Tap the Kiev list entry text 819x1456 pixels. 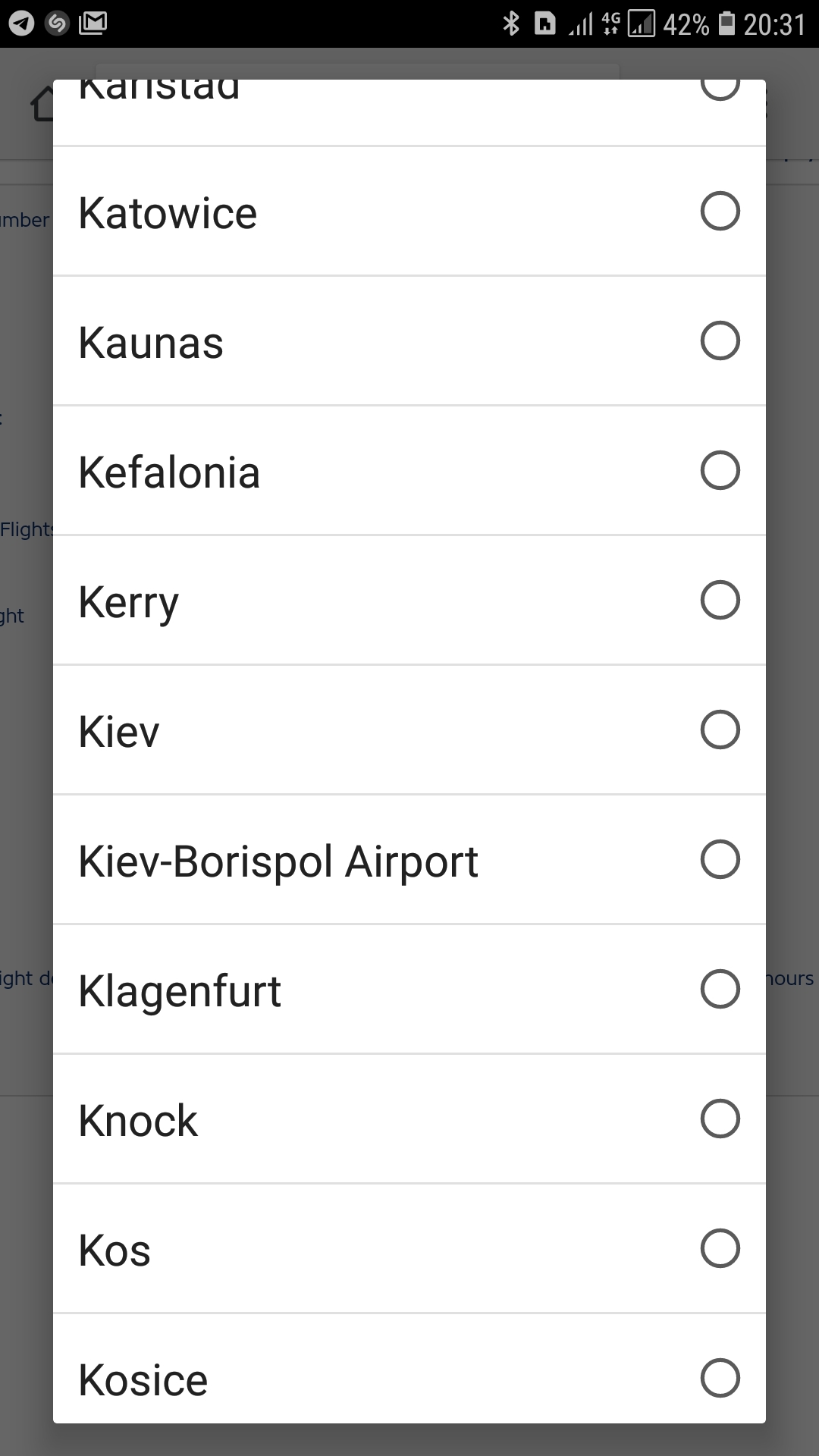(x=119, y=733)
